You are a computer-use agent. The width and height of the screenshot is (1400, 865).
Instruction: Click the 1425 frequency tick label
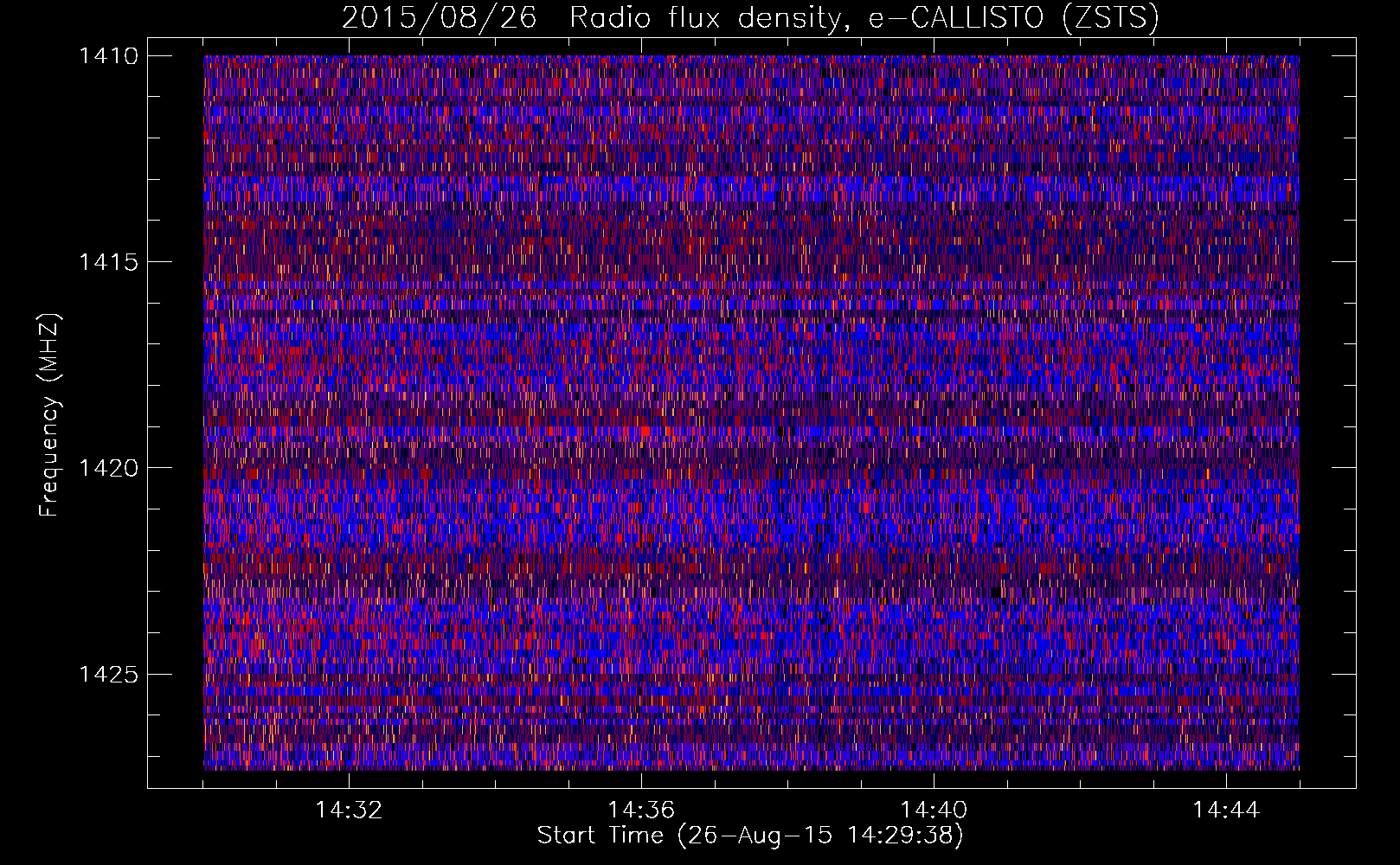108,674
